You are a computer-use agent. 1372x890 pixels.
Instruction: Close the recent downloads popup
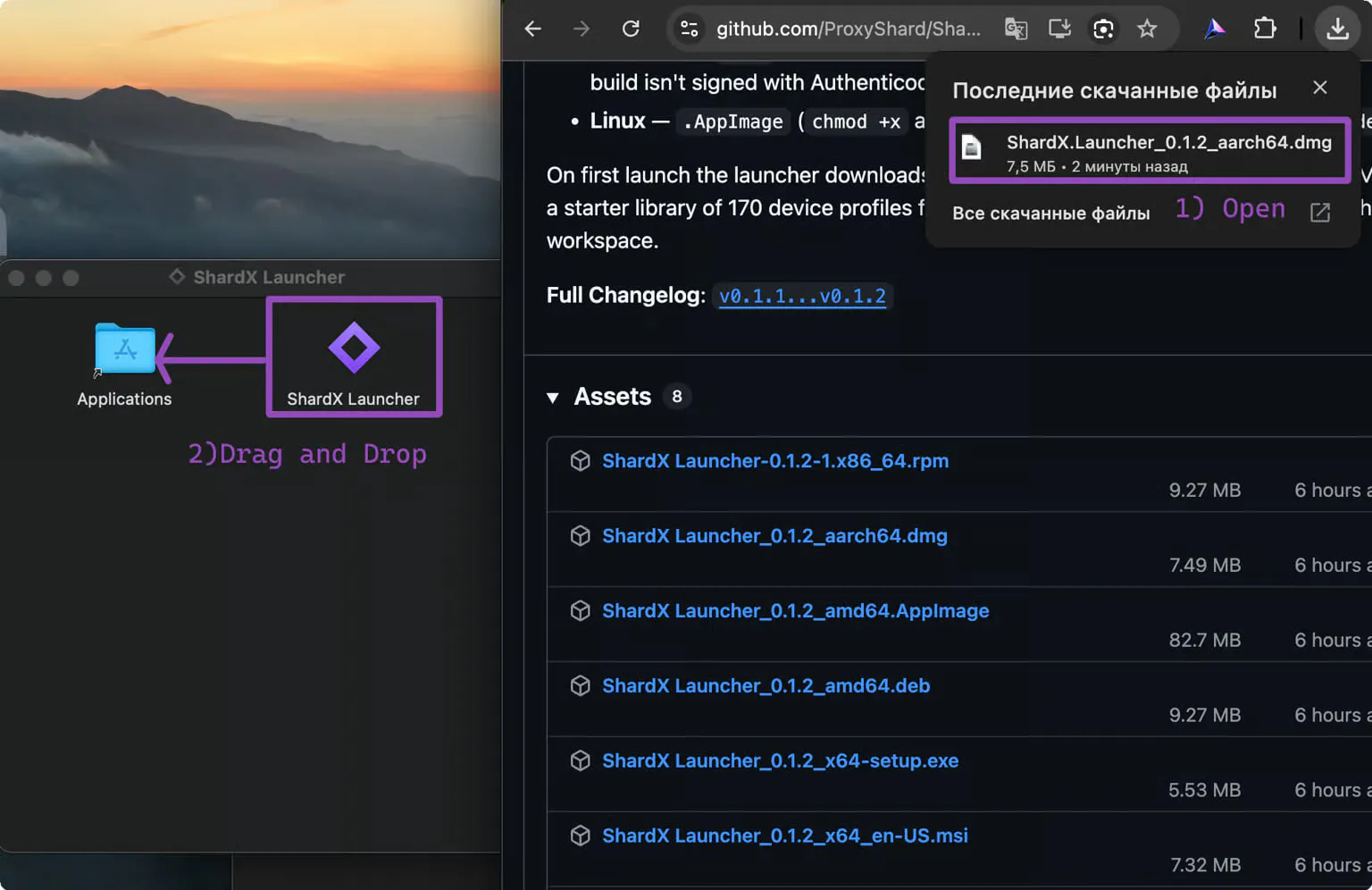(1320, 88)
